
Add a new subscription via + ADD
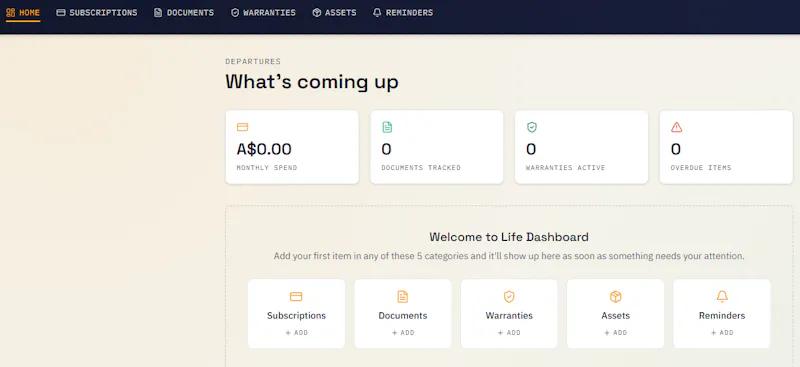click(x=296, y=333)
